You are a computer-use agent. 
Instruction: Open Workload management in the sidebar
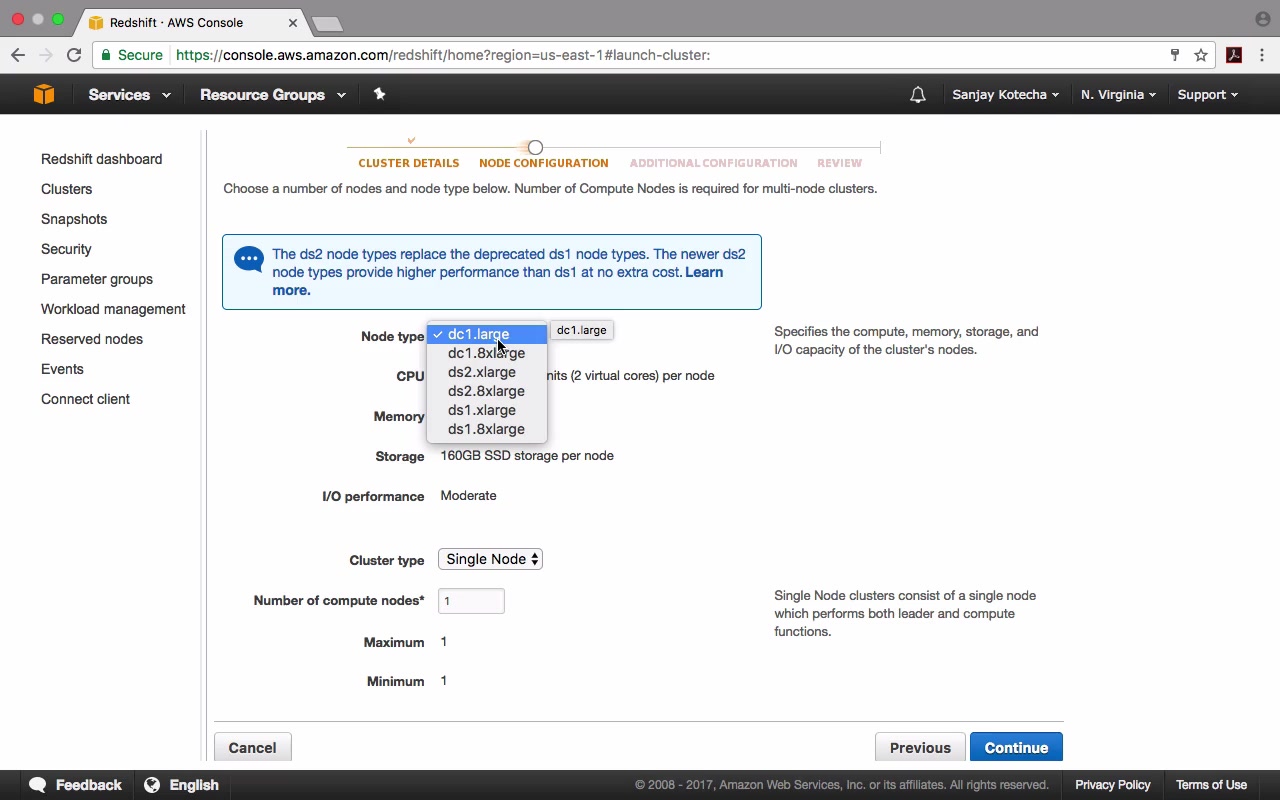tap(113, 309)
